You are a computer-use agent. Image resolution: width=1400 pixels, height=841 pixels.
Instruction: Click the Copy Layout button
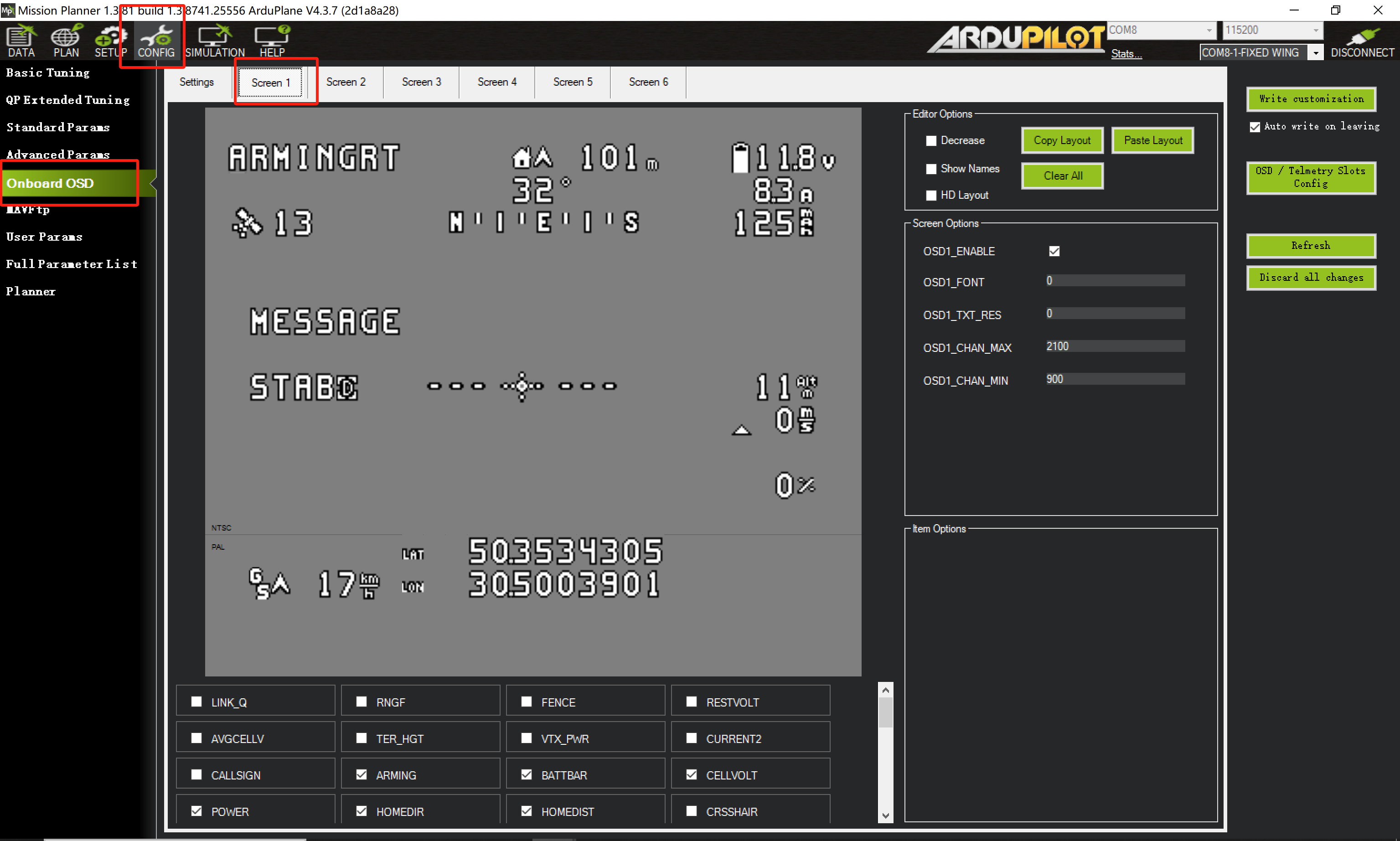(x=1062, y=140)
